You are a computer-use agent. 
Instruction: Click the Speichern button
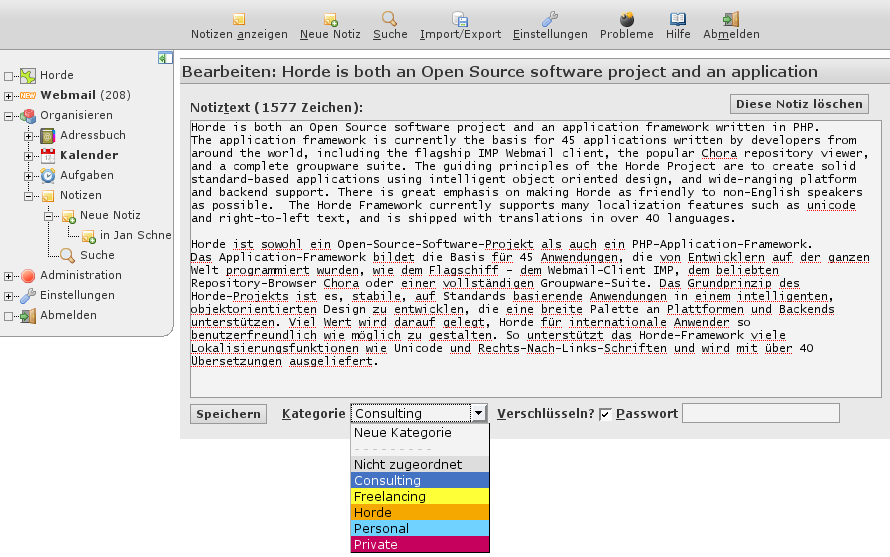(x=228, y=414)
